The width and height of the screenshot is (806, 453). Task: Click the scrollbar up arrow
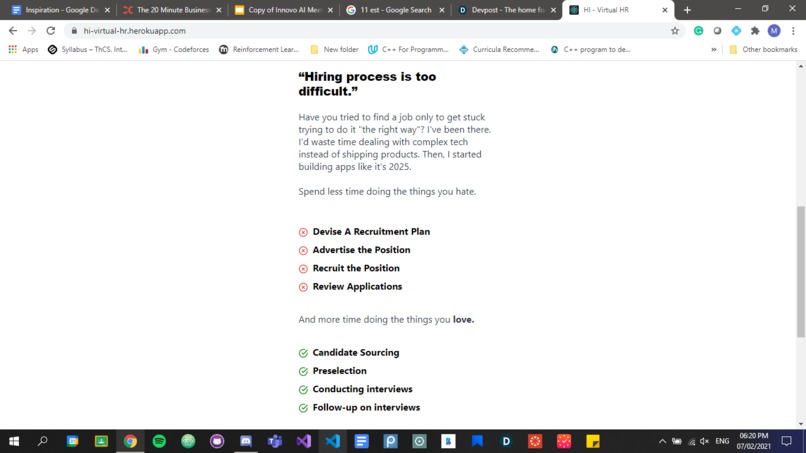801,66
